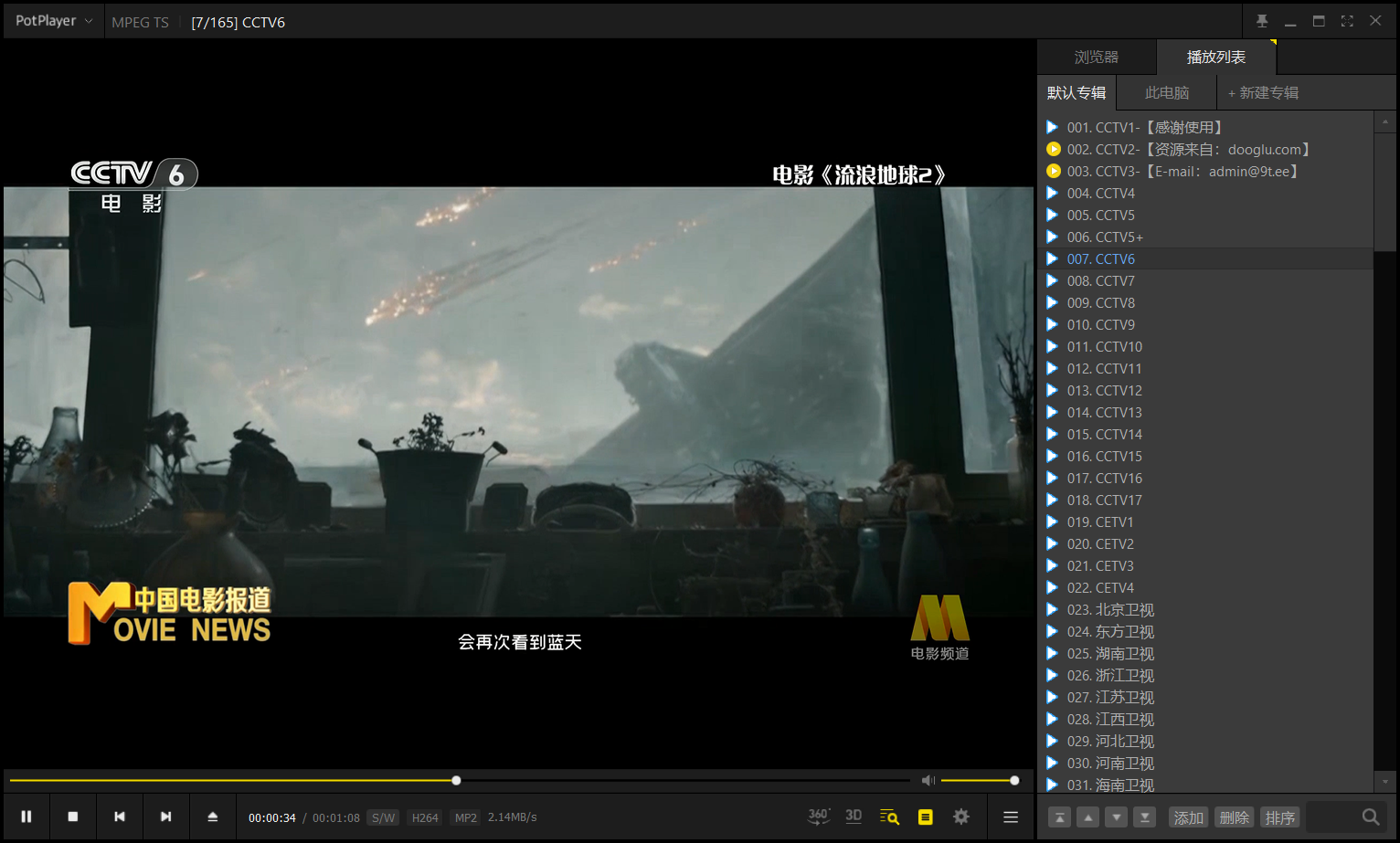Image resolution: width=1400 pixels, height=843 pixels.
Task: Select playlist item 025. 湖南卫视
Action: pyautogui.click(x=1206, y=653)
